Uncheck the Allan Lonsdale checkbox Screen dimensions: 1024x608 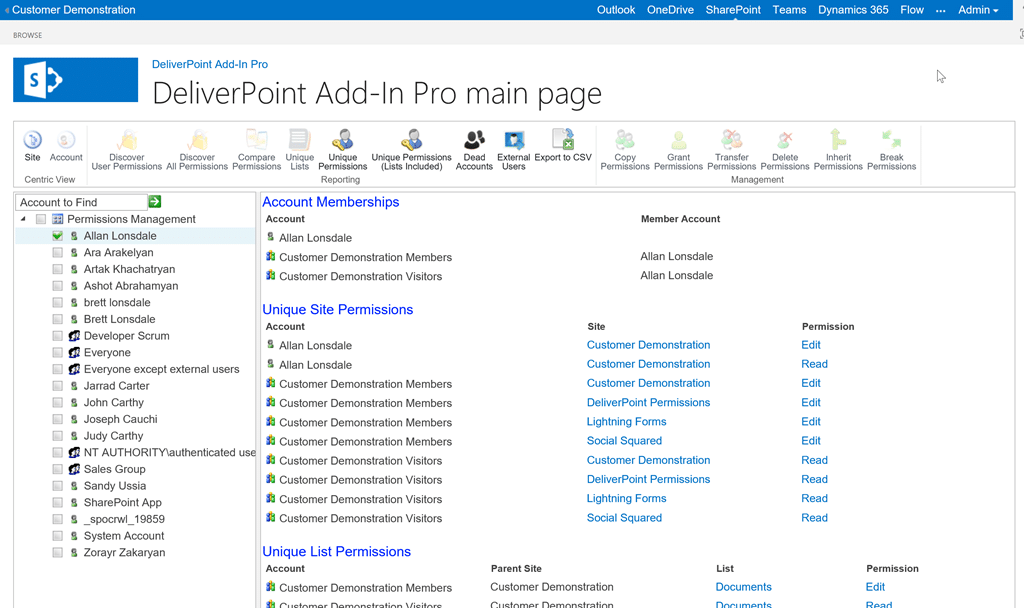click(57, 236)
